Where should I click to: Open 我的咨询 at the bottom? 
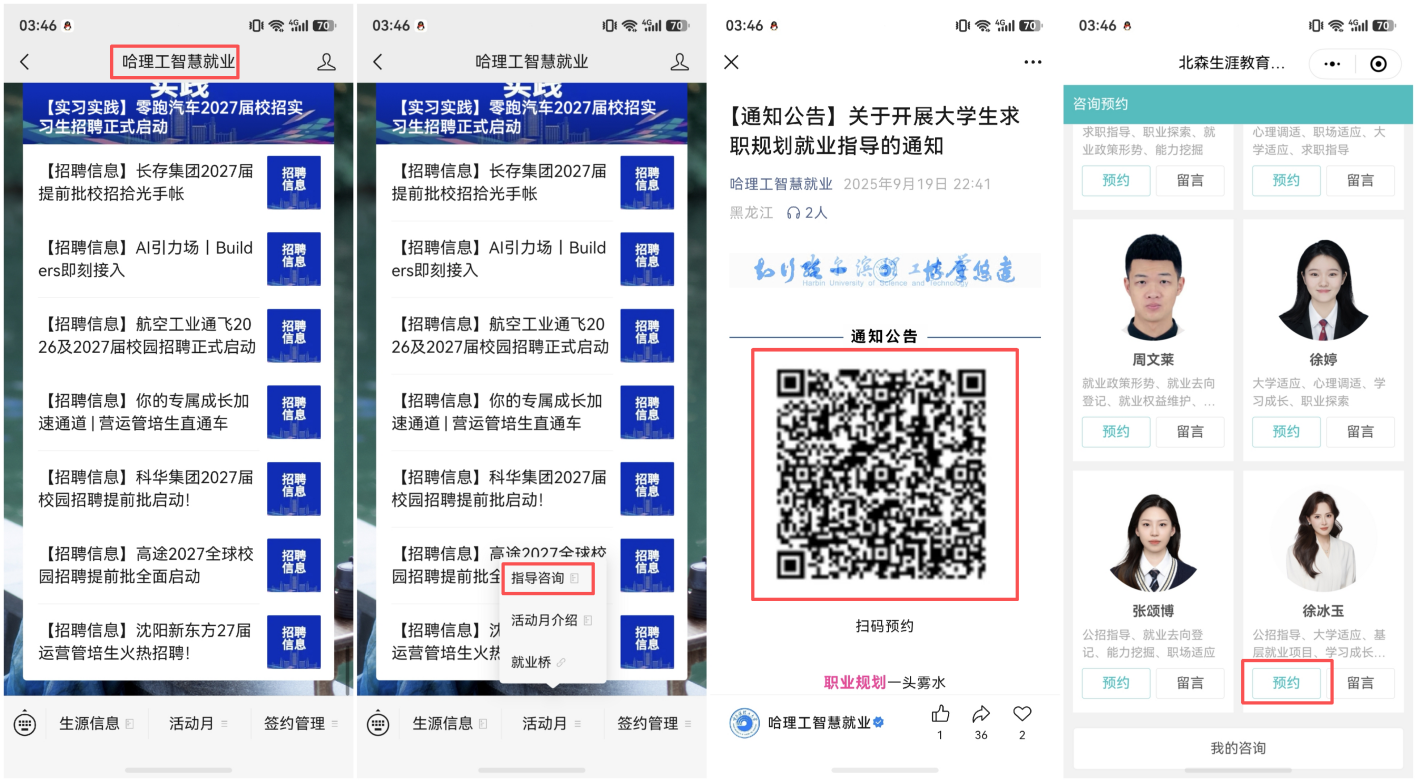[x=1238, y=748]
